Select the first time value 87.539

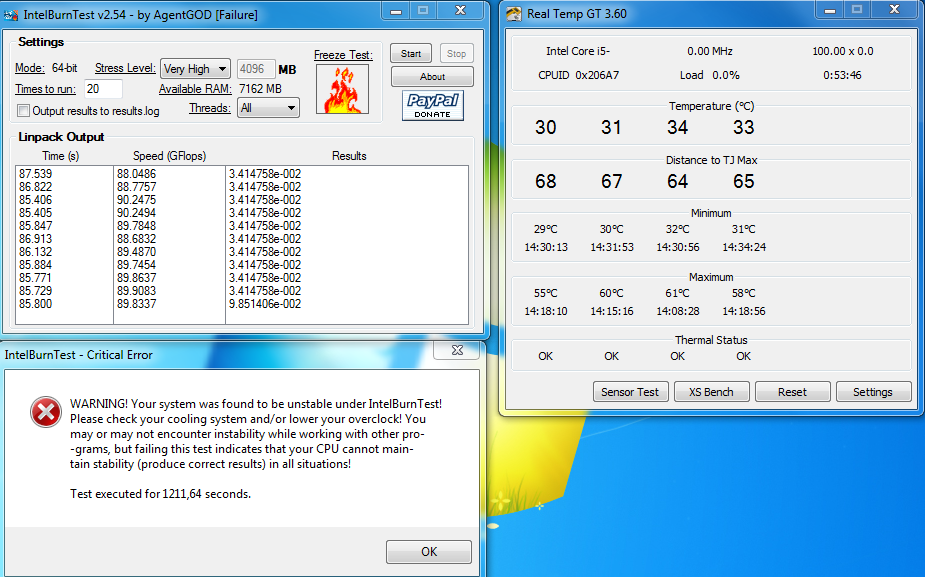click(x=35, y=174)
